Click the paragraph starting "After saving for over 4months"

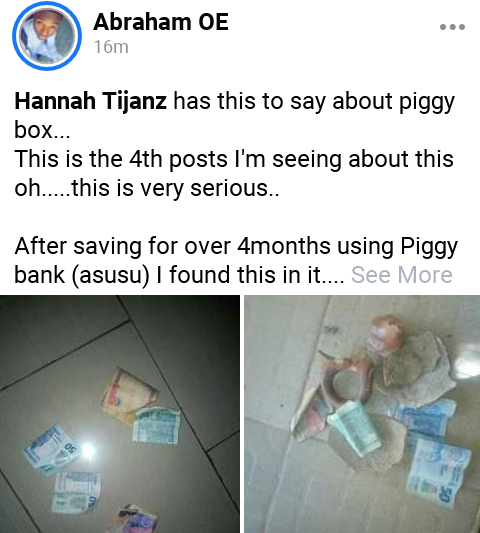(236, 260)
